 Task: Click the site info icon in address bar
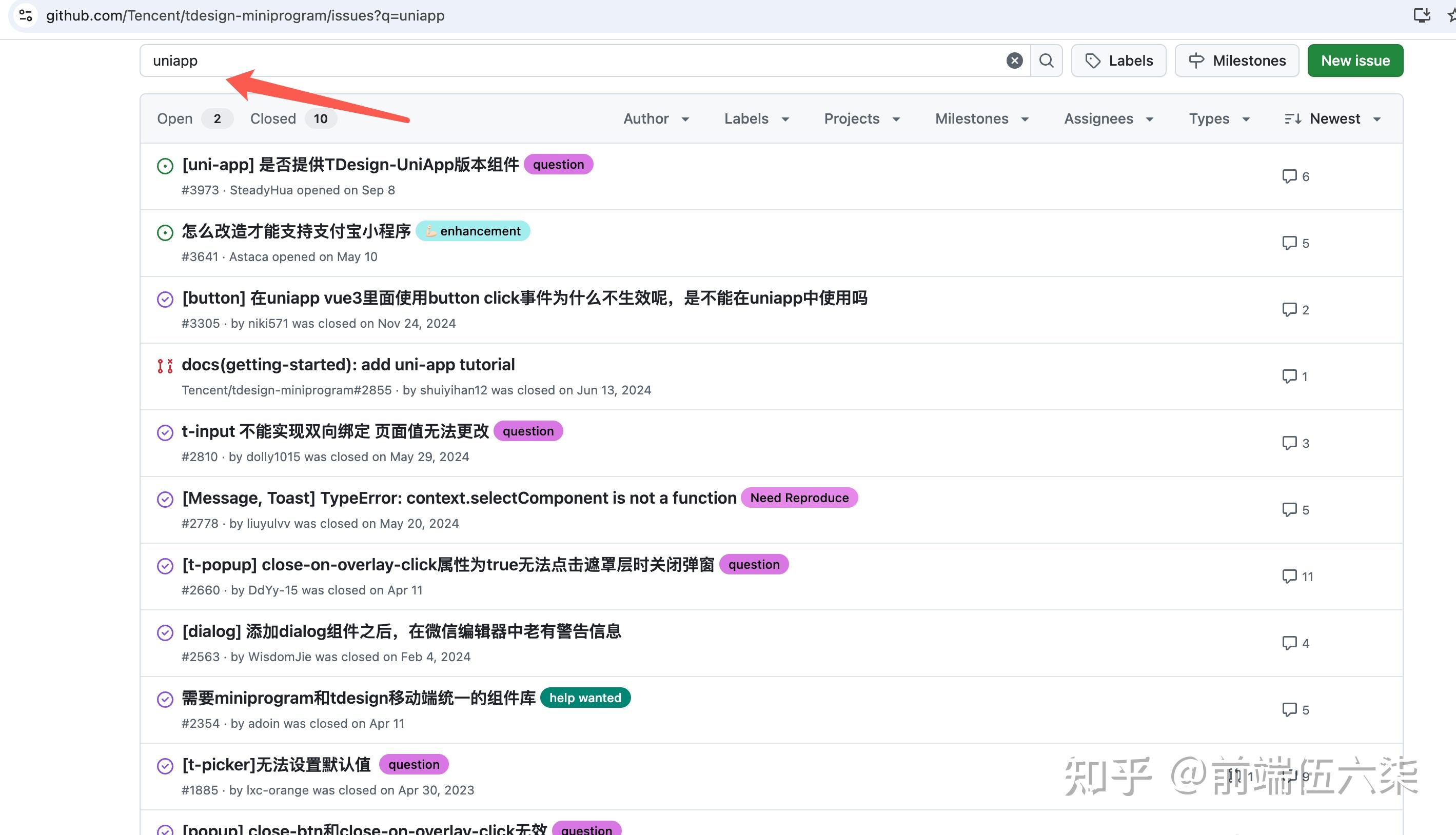tap(25, 15)
